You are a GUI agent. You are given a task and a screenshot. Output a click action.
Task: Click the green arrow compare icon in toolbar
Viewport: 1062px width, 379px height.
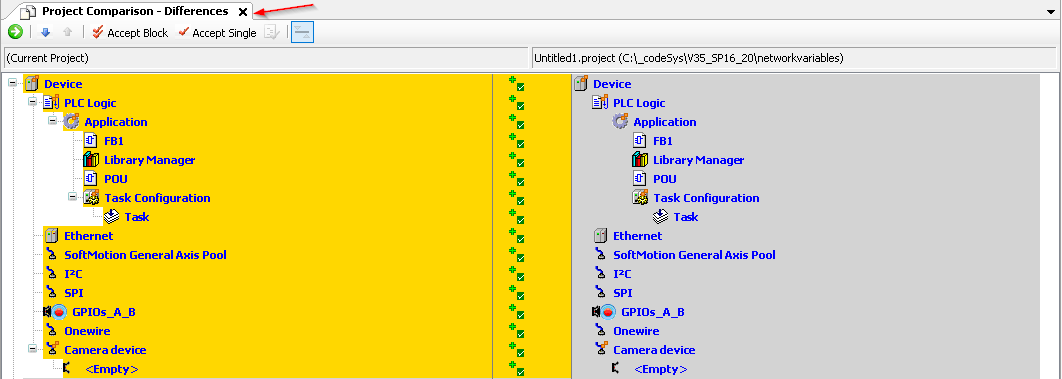coord(15,32)
